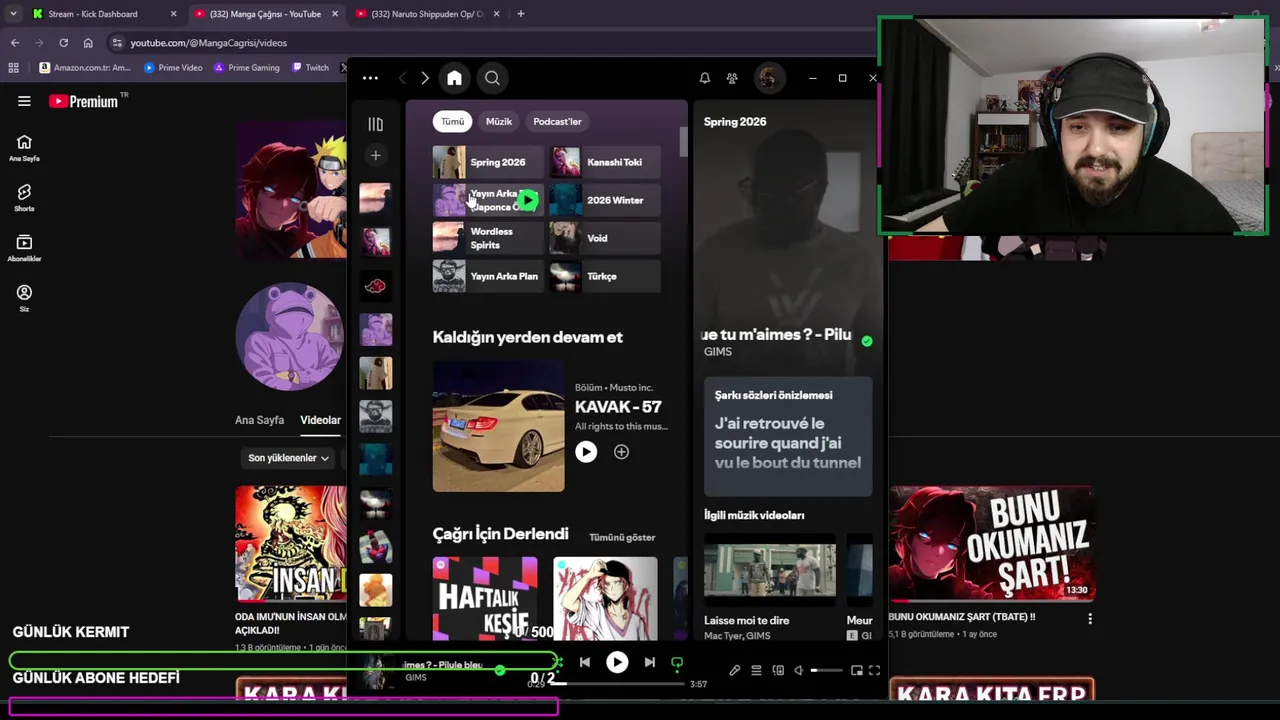This screenshot has width=1280, height=720.
Task: Toggle shuffle in Spotify player
Action: pyautogui.click(x=557, y=662)
